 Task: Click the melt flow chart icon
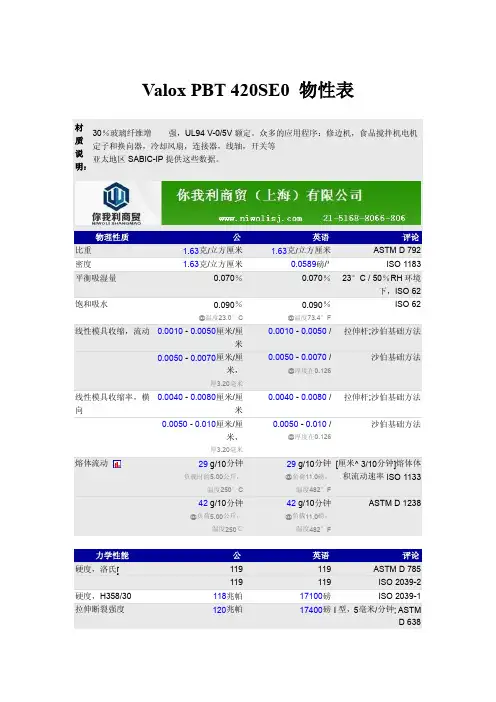[x=117, y=464]
